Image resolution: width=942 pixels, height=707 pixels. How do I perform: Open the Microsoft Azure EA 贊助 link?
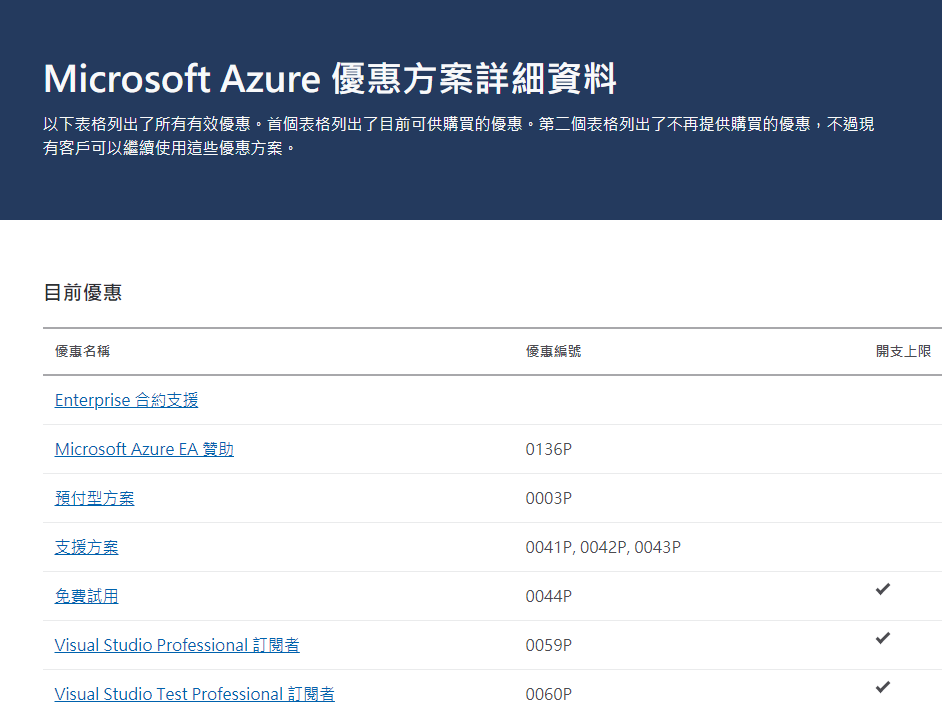(x=144, y=449)
